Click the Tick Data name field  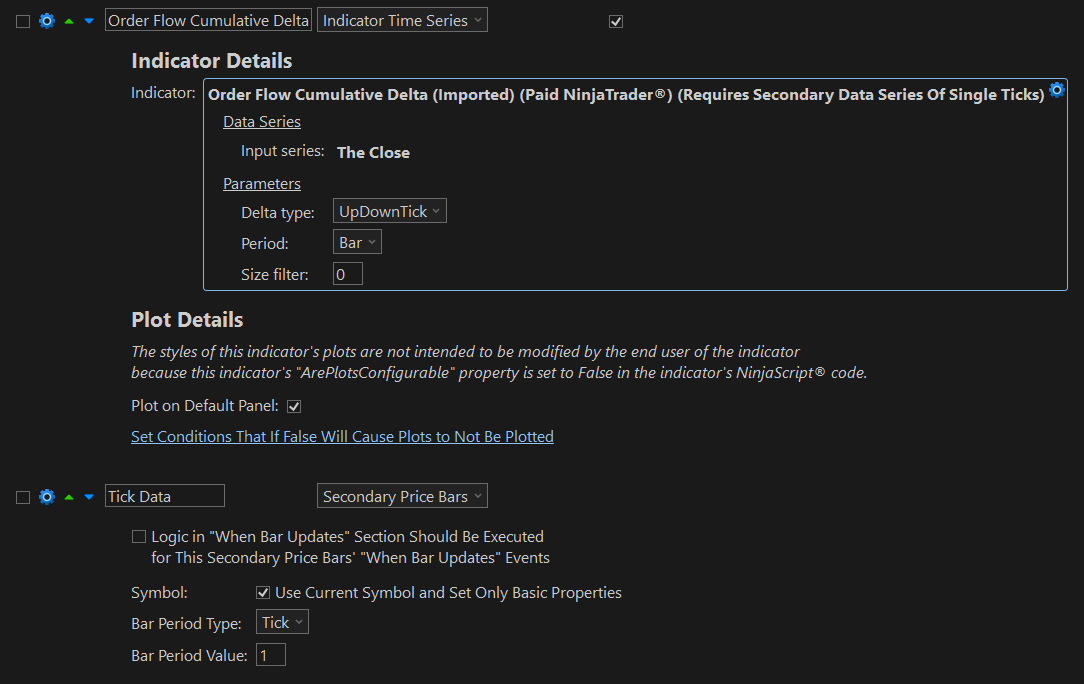[165, 497]
